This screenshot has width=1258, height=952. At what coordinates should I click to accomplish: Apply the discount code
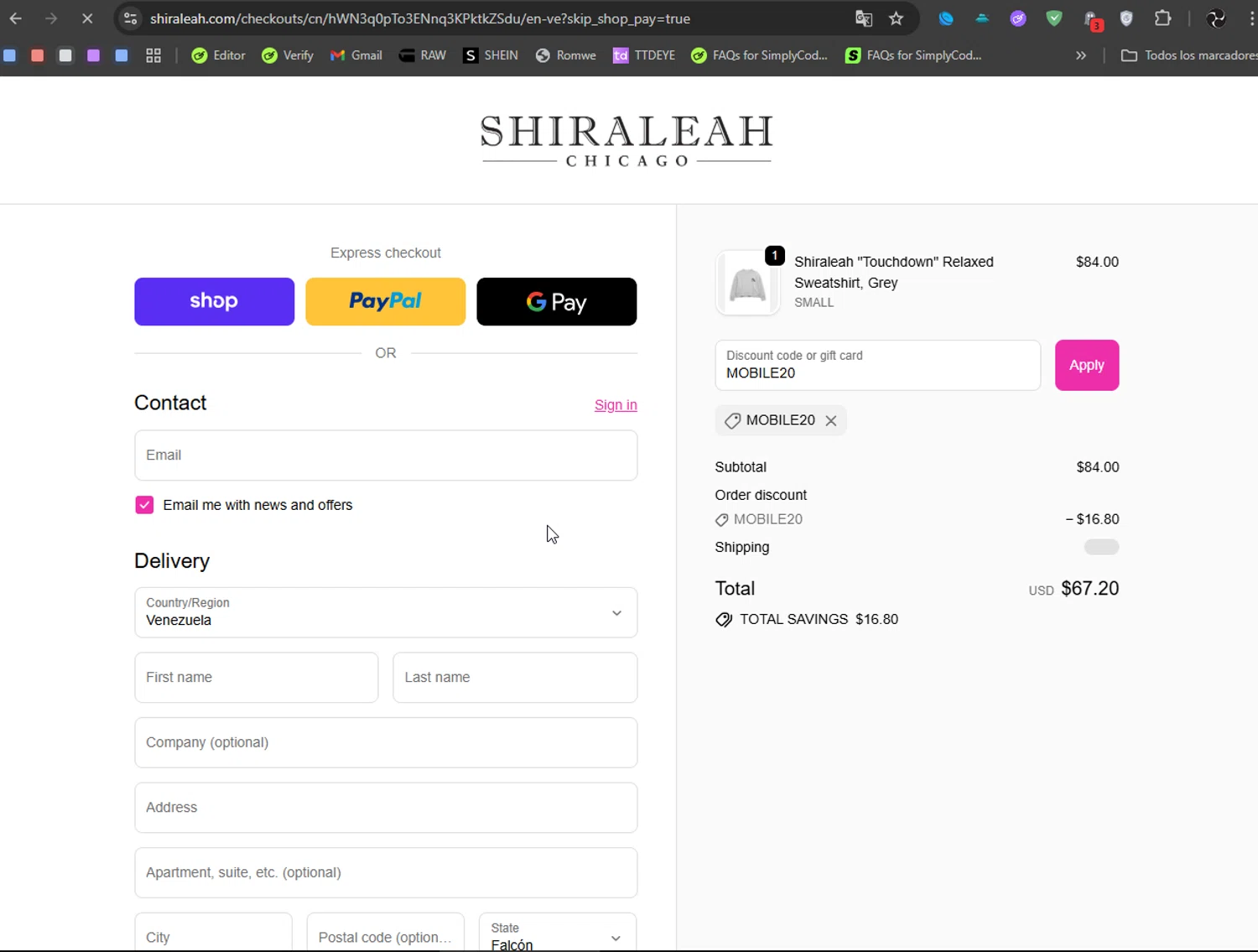point(1087,365)
